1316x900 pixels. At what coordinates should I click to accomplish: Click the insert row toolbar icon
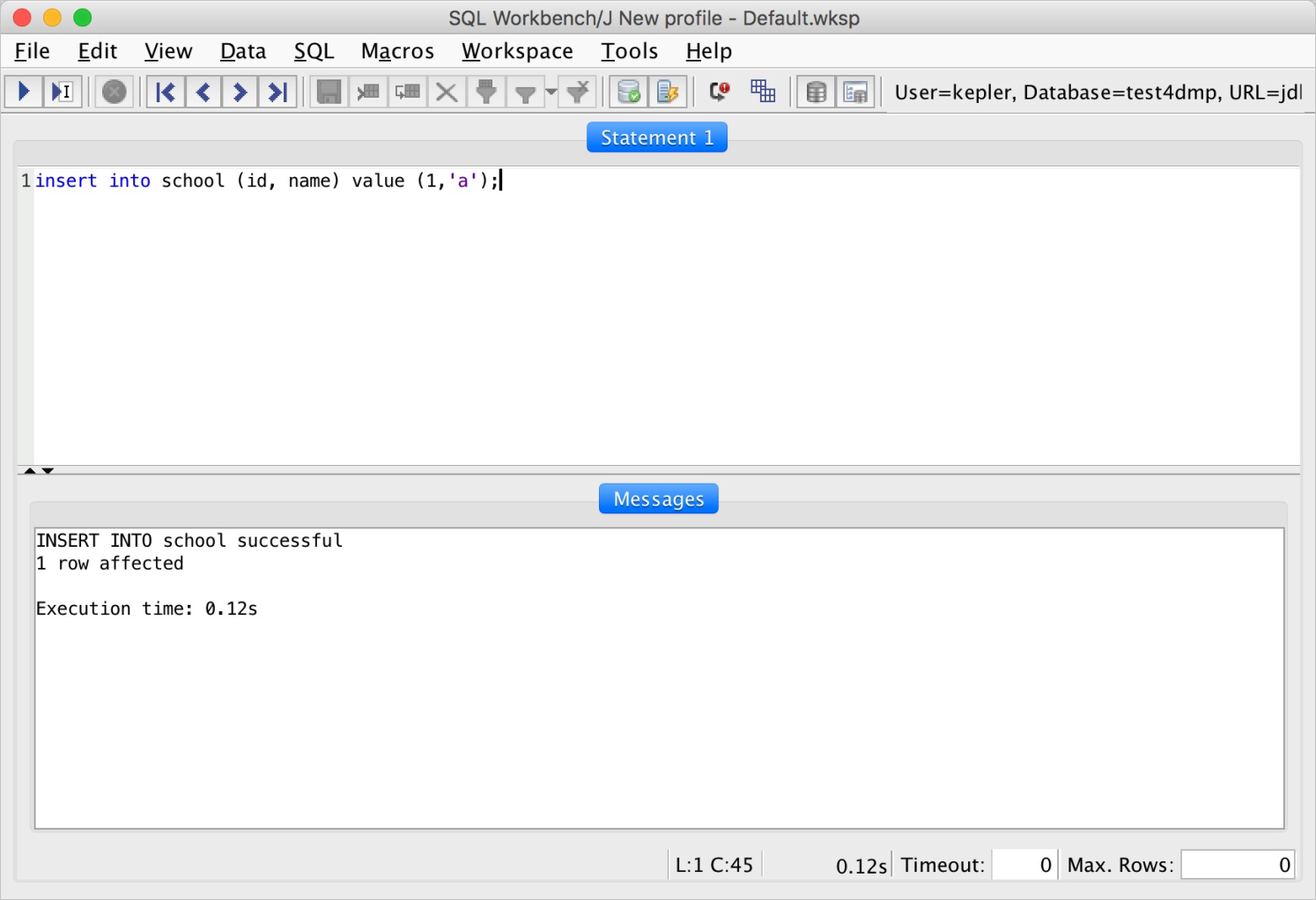pyautogui.click(x=368, y=92)
